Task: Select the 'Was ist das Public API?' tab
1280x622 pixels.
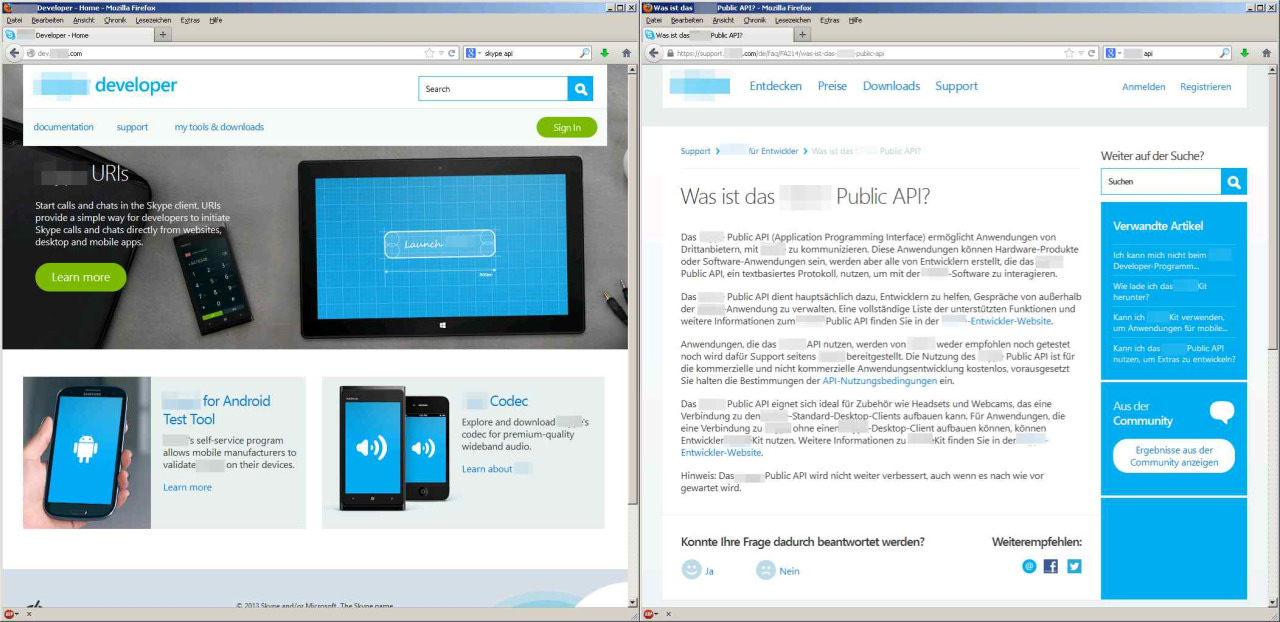Action: click(717, 35)
